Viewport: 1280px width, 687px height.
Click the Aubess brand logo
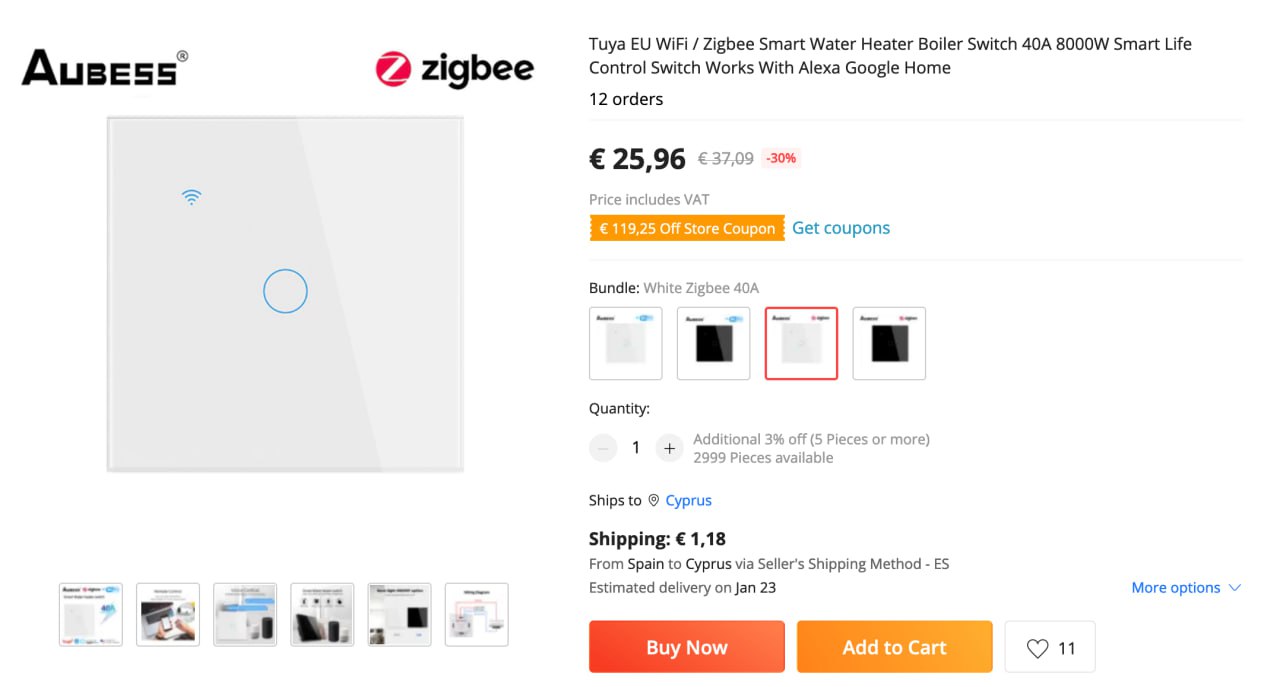coord(104,68)
